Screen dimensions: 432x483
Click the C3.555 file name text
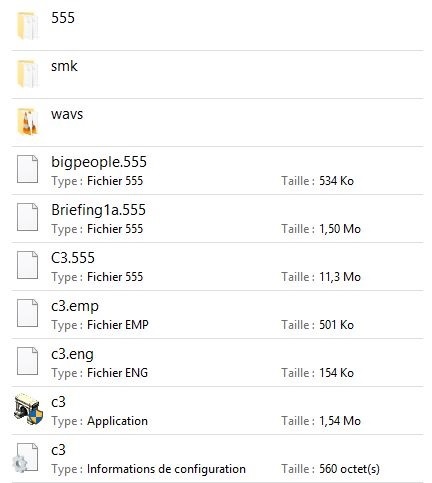click(x=73, y=258)
